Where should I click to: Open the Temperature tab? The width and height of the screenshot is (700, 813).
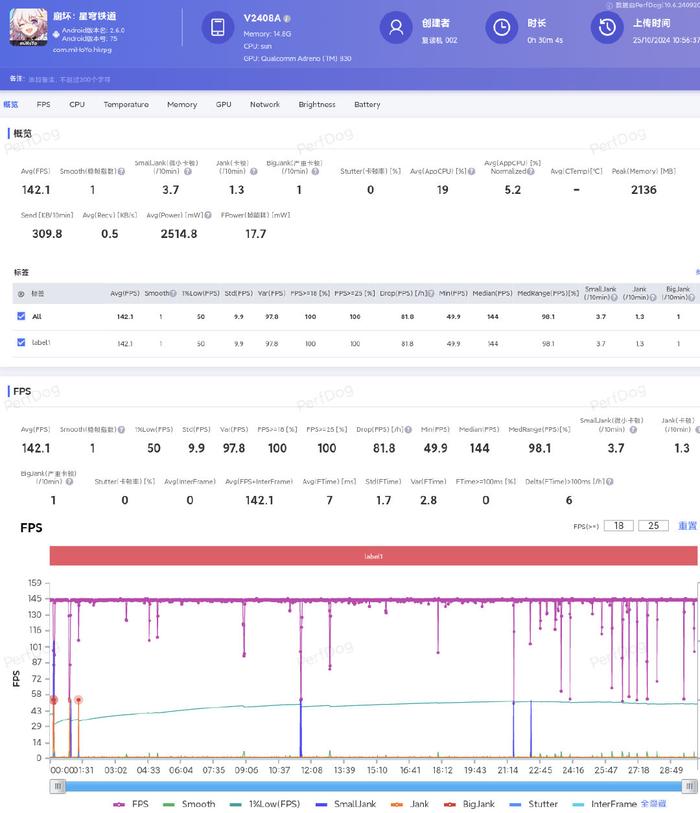point(126,104)
